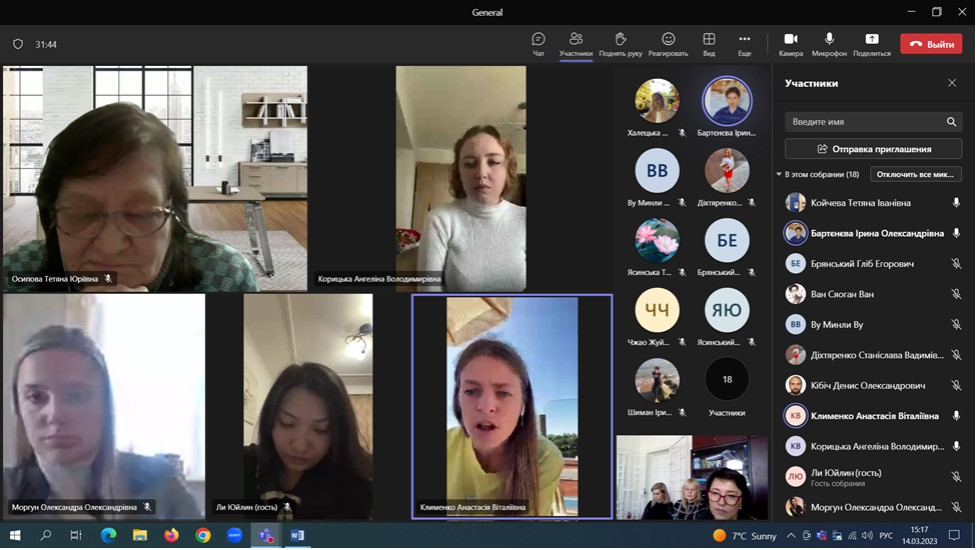The image size is (977, 550).
Task: Raise hand with Поднять руку button
Action: [x=620, y=44]
